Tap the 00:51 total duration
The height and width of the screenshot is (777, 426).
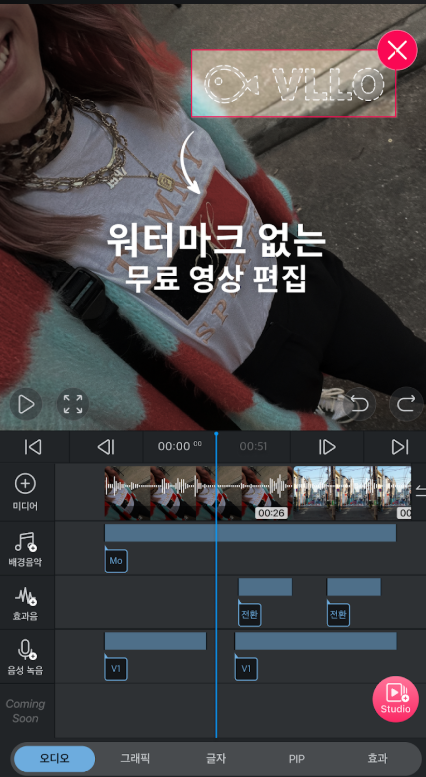pos(253,446)
